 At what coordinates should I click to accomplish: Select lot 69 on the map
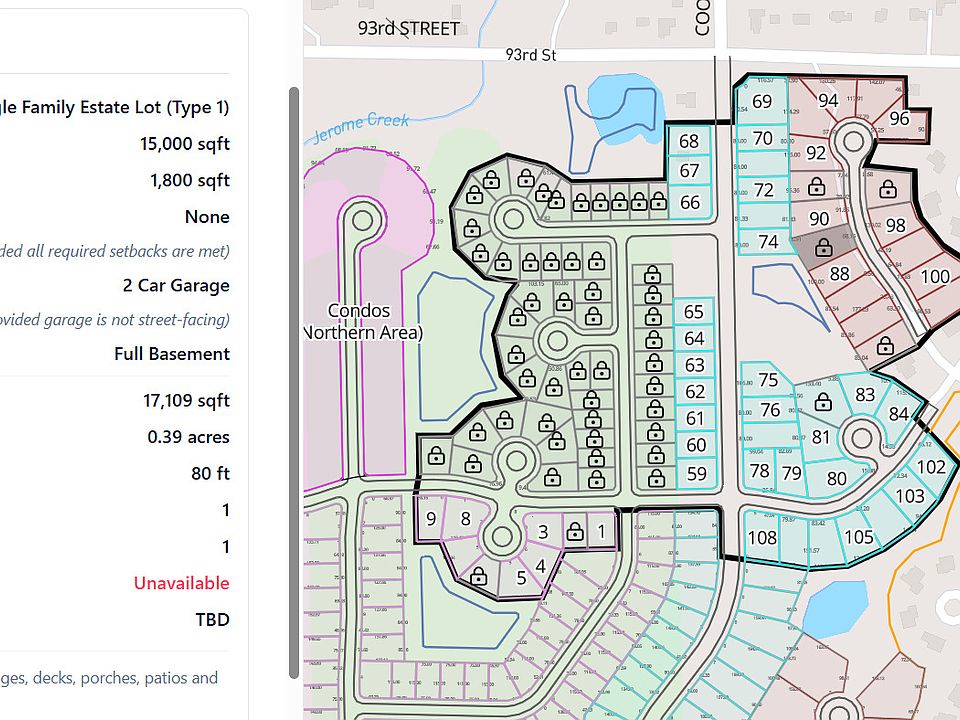tap(762, 101)
